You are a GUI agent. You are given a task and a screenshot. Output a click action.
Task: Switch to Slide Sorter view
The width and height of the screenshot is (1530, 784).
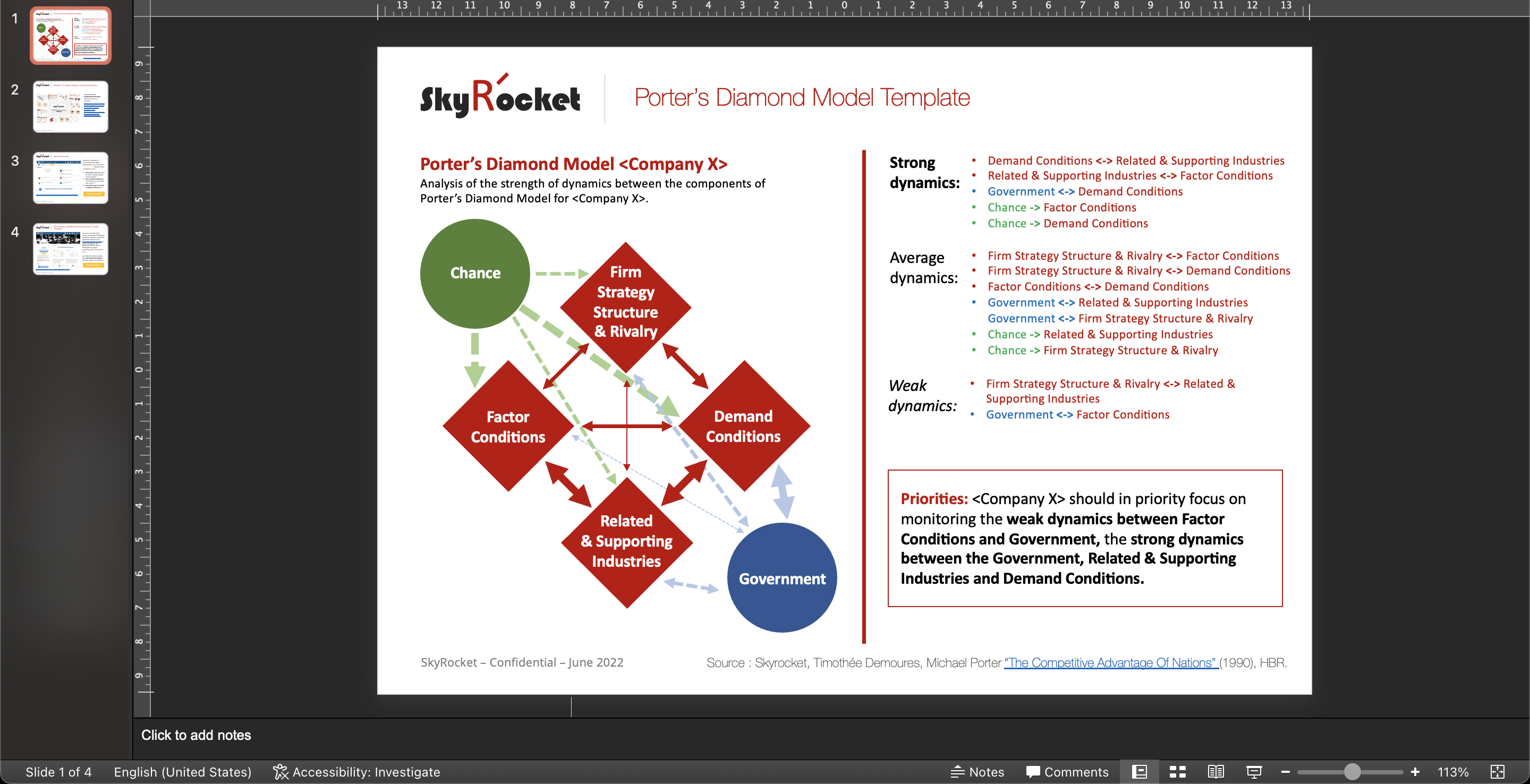click(1177, 772)
